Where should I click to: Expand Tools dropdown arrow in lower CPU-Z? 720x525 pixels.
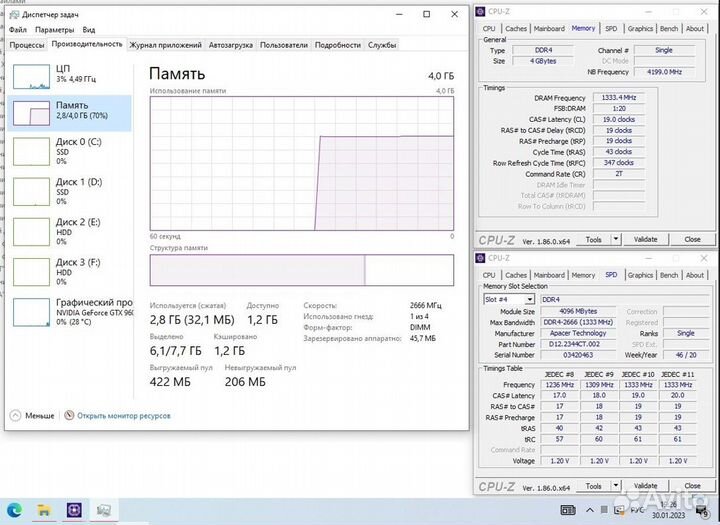pos(616,485)
